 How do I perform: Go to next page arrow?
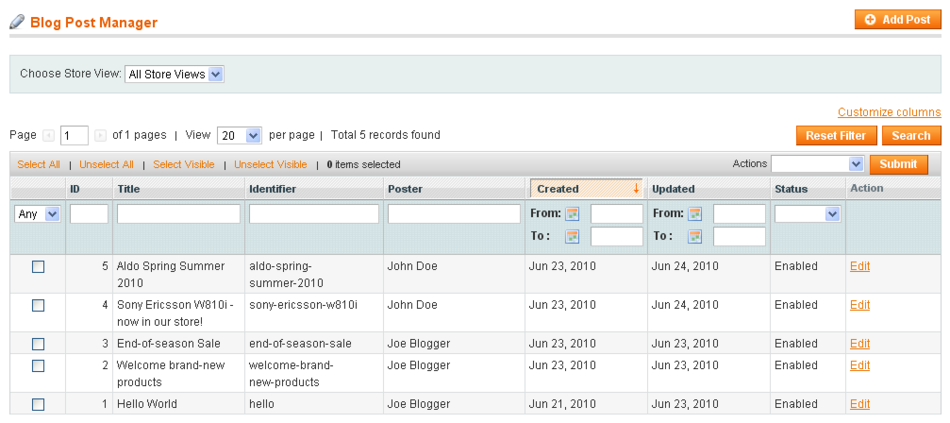100,135
